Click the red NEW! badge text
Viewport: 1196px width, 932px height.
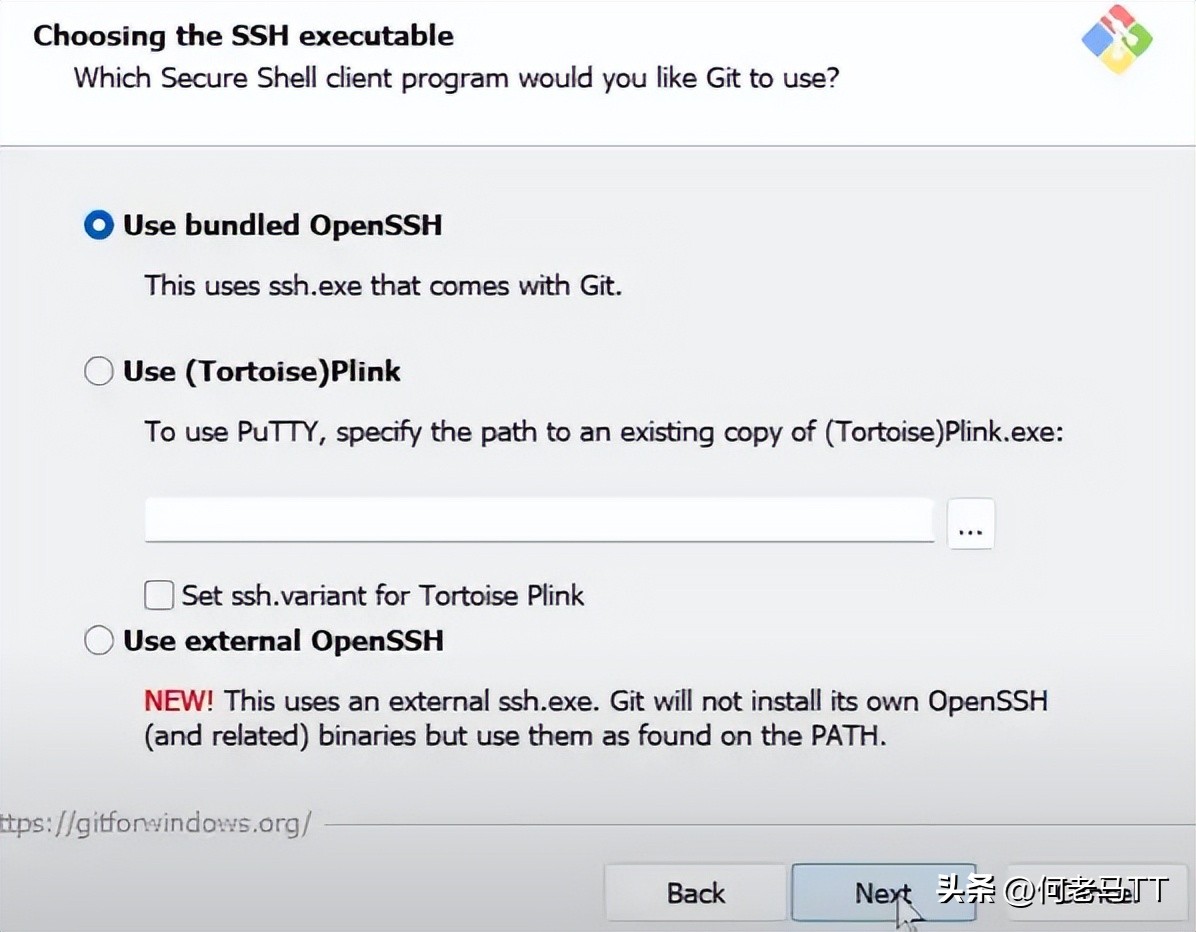178,700
